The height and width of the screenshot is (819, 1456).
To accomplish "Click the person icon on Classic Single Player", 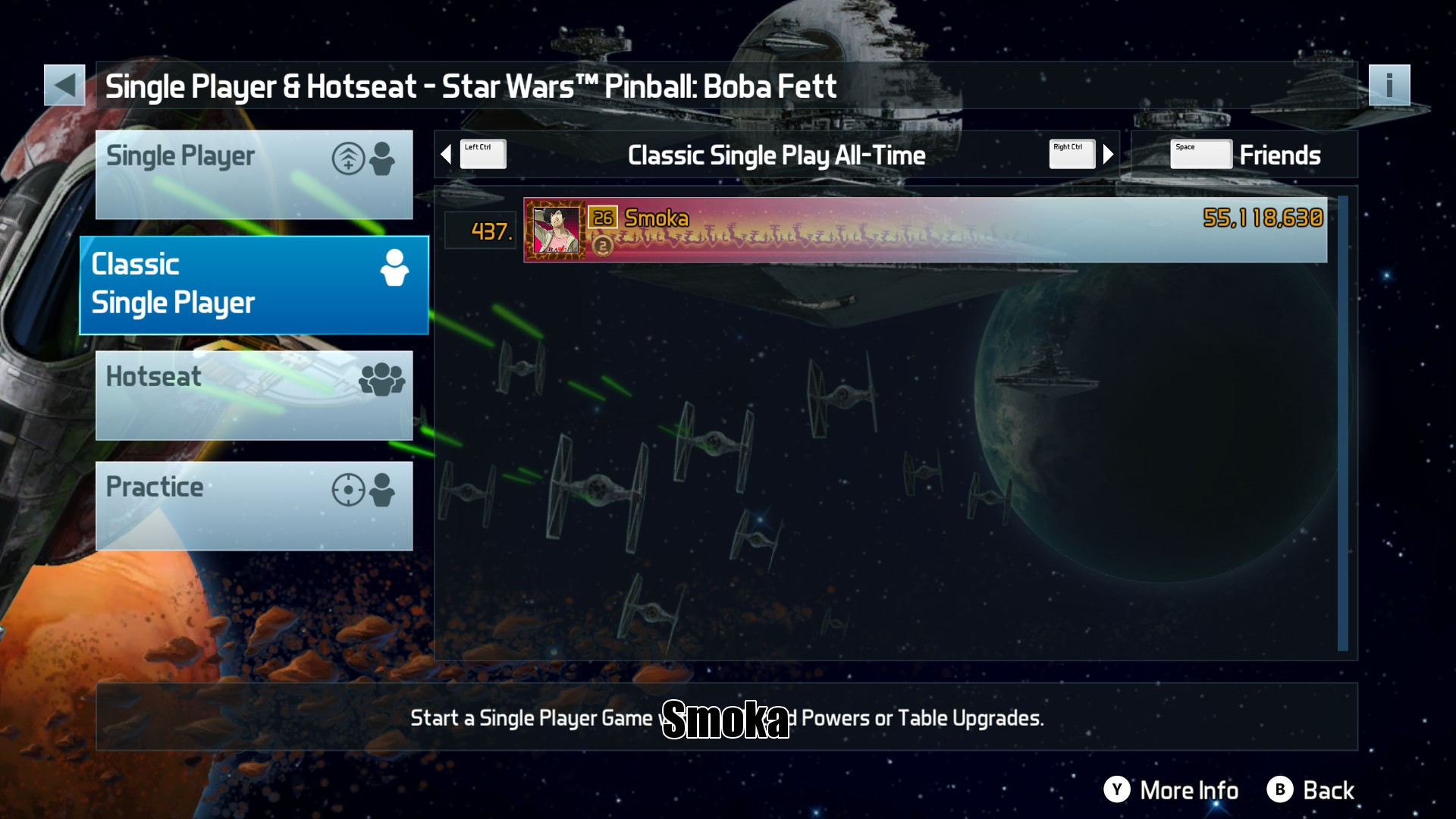I will pyautogui.click(x=394, y=268).
